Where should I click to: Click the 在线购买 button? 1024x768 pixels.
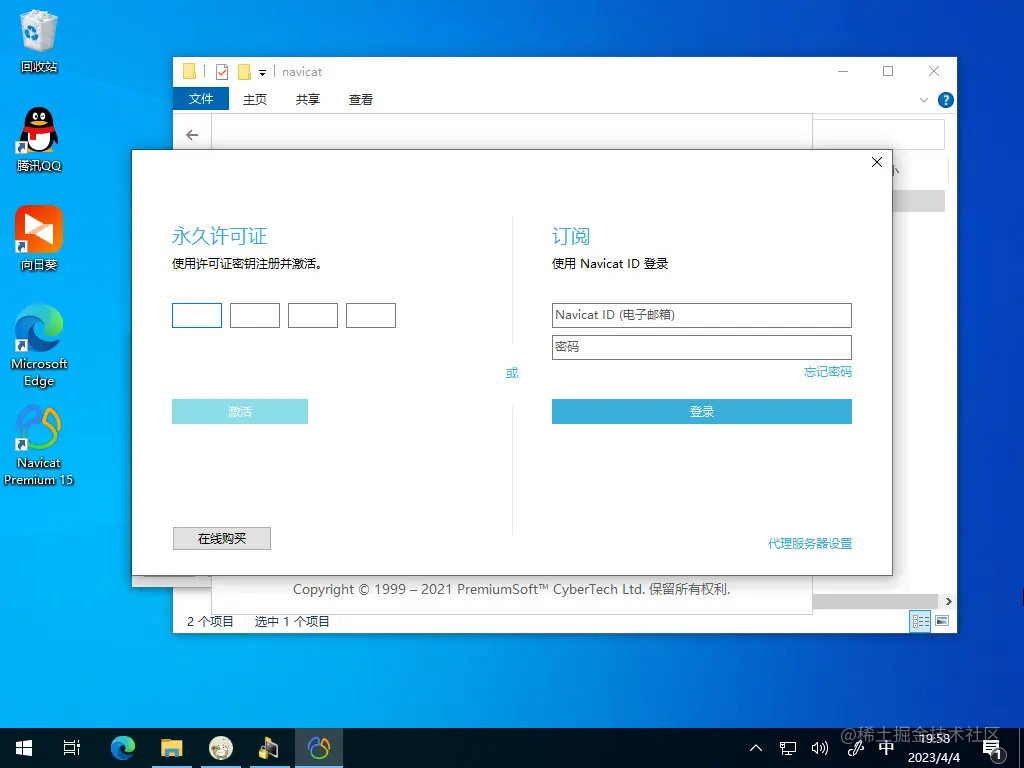pos(221,539)
